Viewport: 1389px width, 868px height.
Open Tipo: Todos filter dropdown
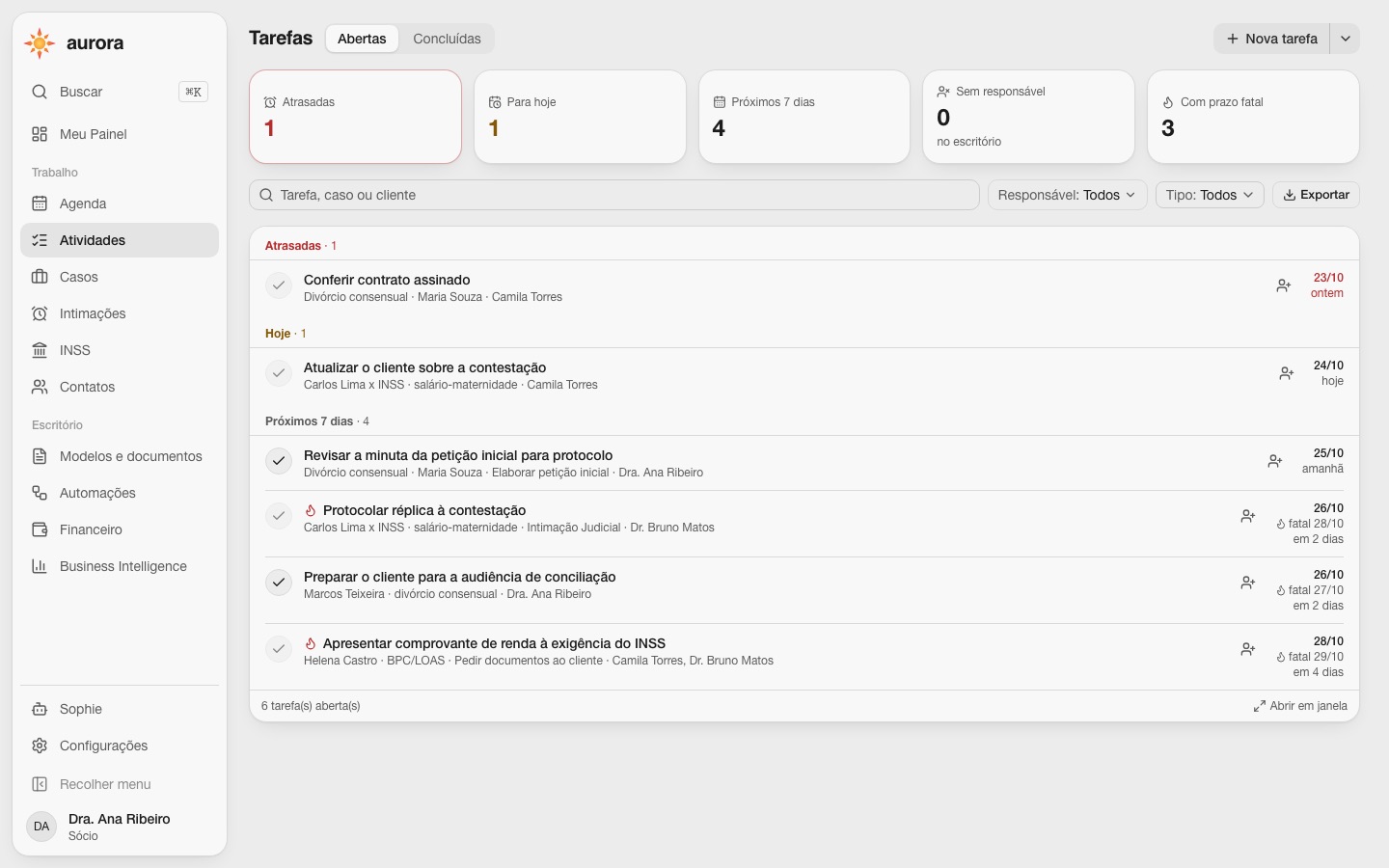pos(1210,195)
